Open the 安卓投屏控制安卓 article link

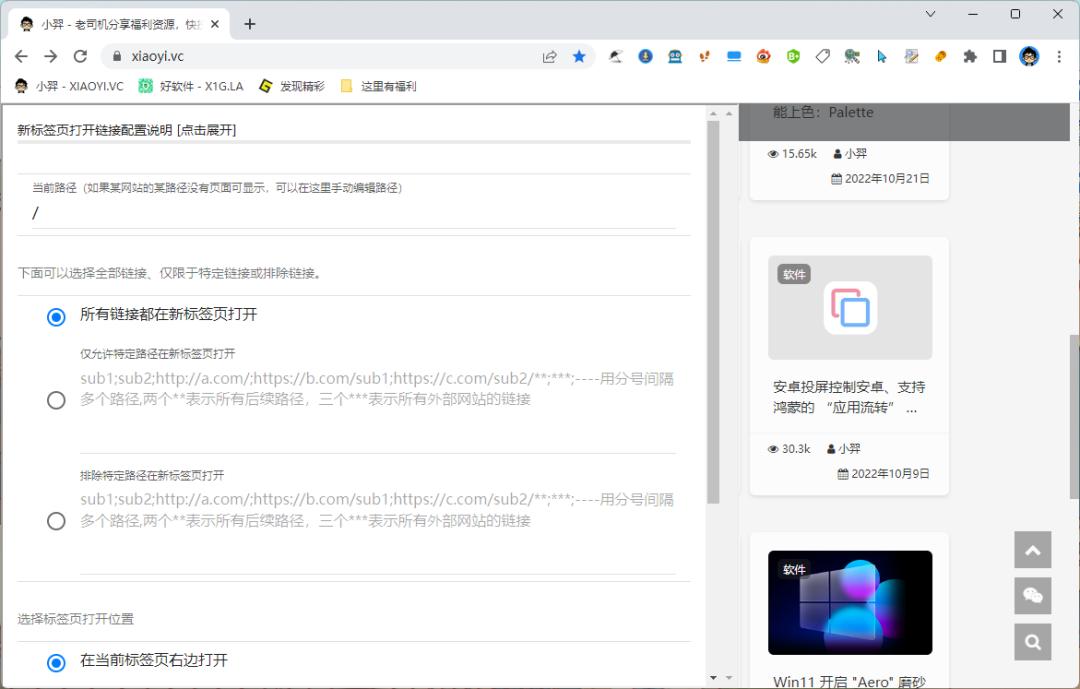pos(848,397)
